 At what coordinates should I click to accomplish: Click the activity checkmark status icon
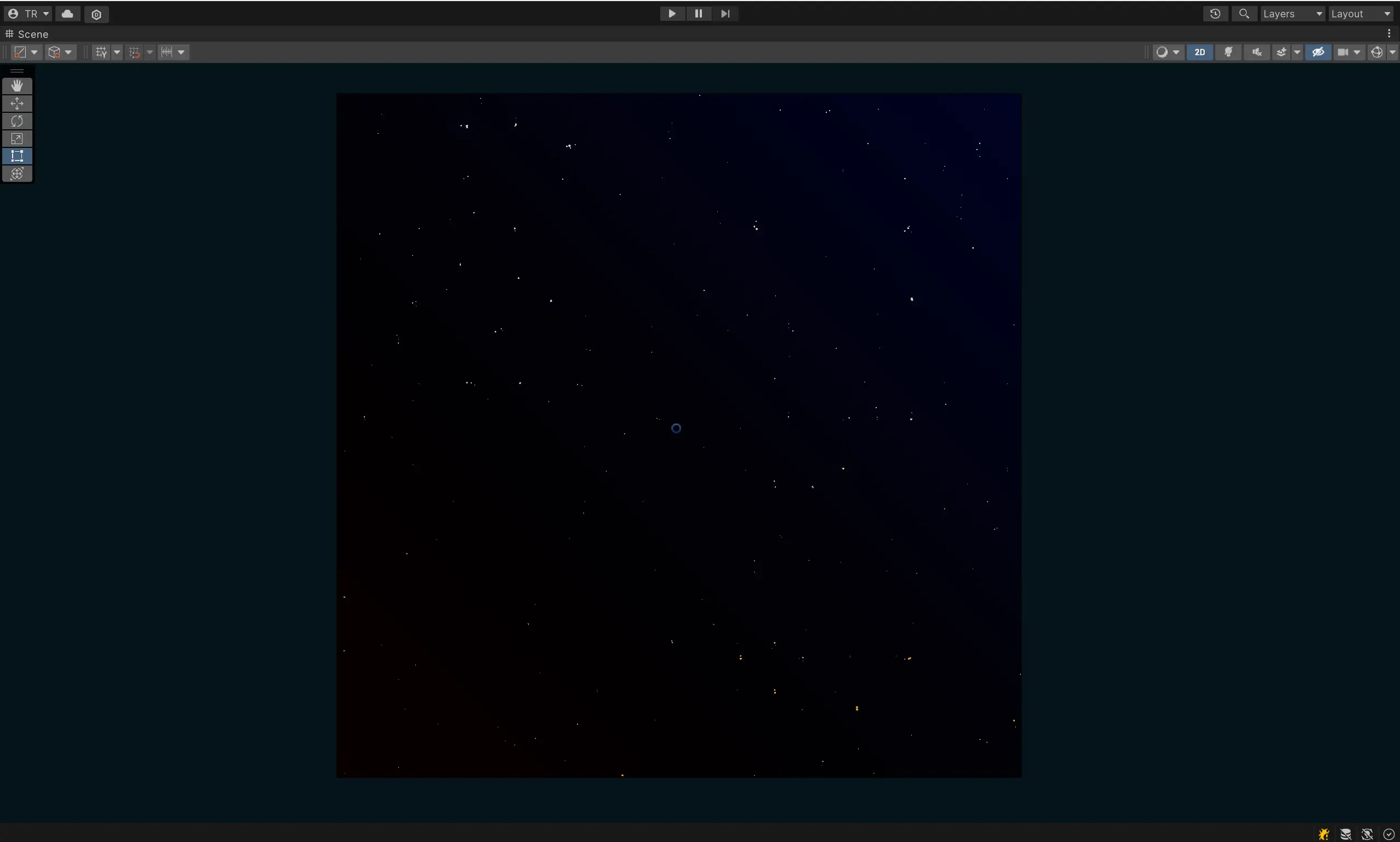point(1388,834)
